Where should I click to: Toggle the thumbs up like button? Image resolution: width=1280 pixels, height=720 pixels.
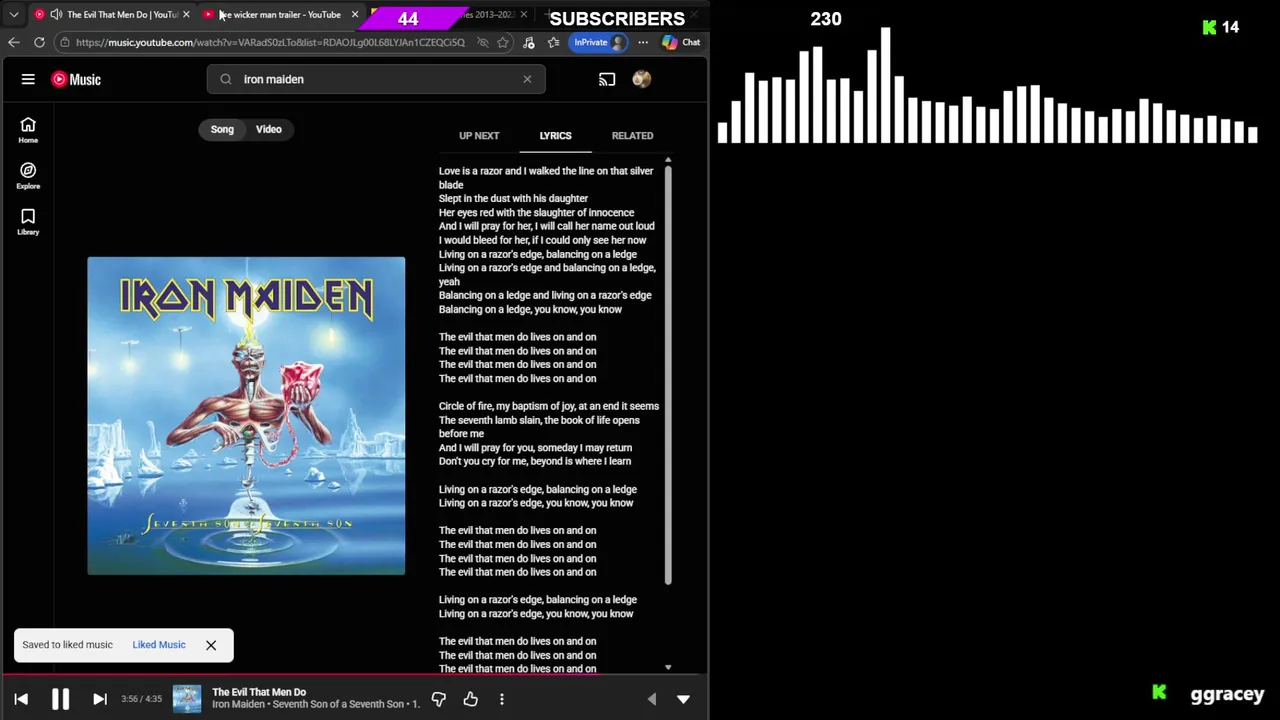(470, 699)
